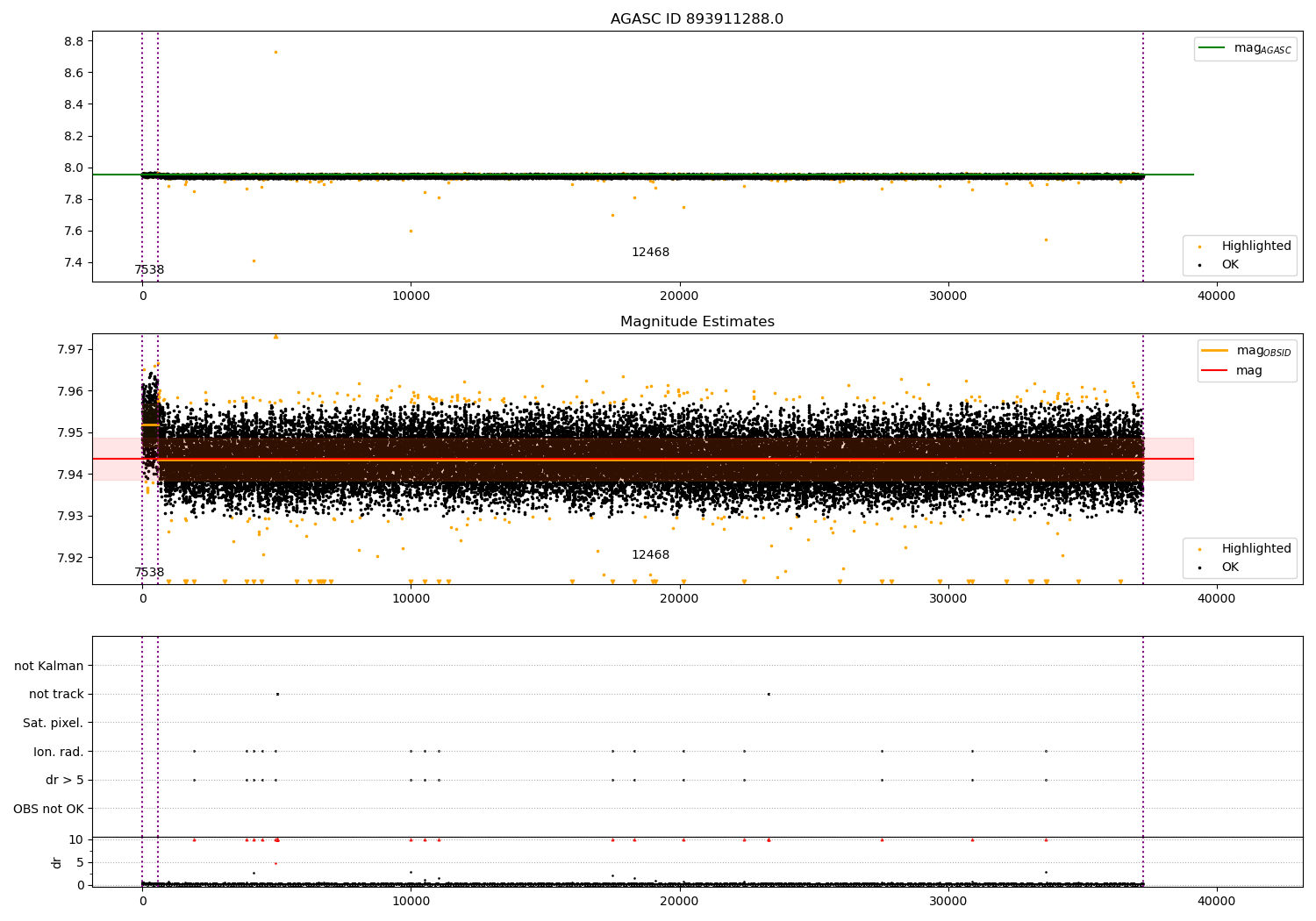Select OK legend entry in top plot
Viewport: 1316px width, 921px height.
click(1230, 265)
